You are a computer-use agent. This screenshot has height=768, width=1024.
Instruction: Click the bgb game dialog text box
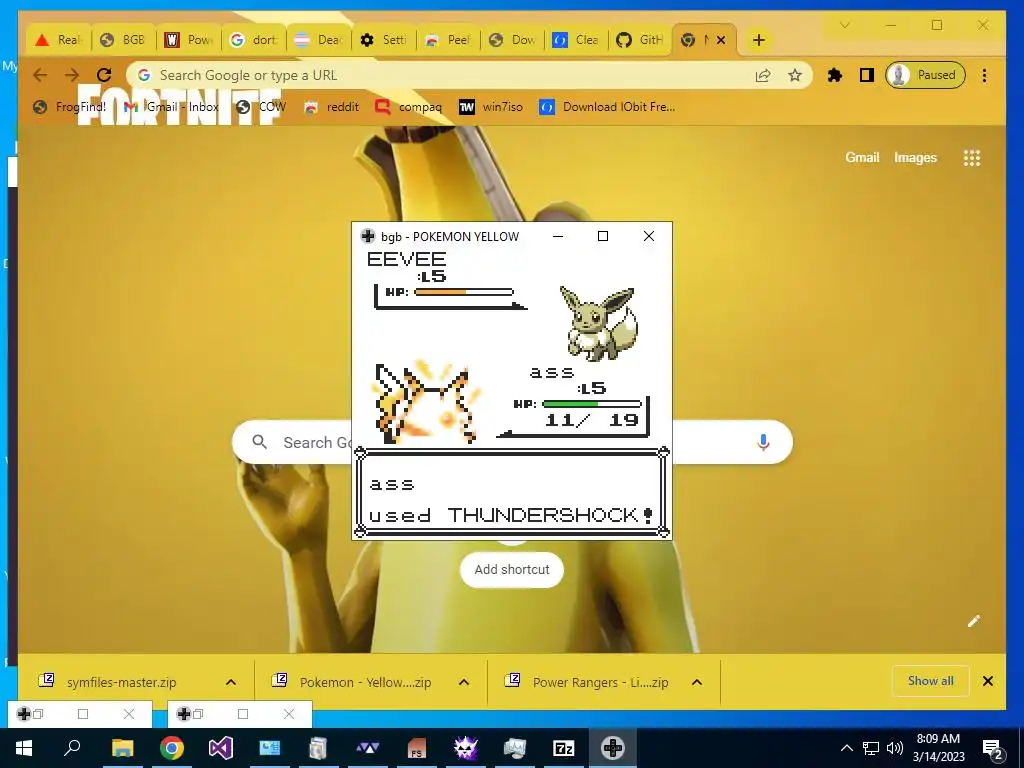[x=512, y=493]
